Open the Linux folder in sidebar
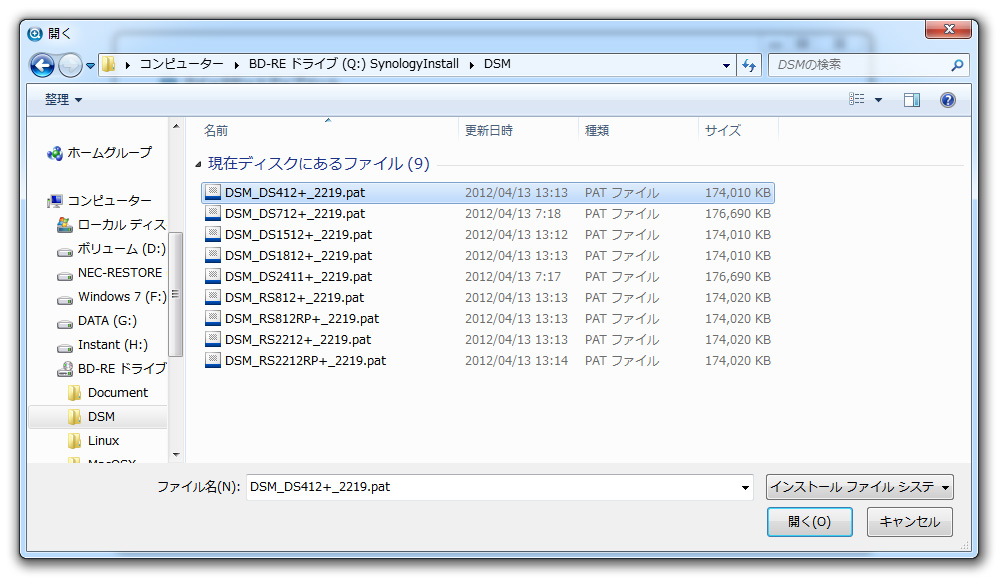The image size is (1002, 583). (93, 440)
